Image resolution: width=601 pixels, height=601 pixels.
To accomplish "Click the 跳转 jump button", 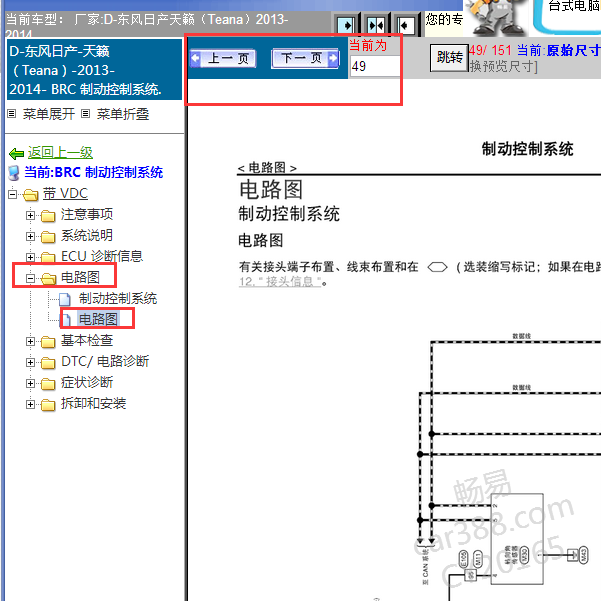I will point(449,58).
